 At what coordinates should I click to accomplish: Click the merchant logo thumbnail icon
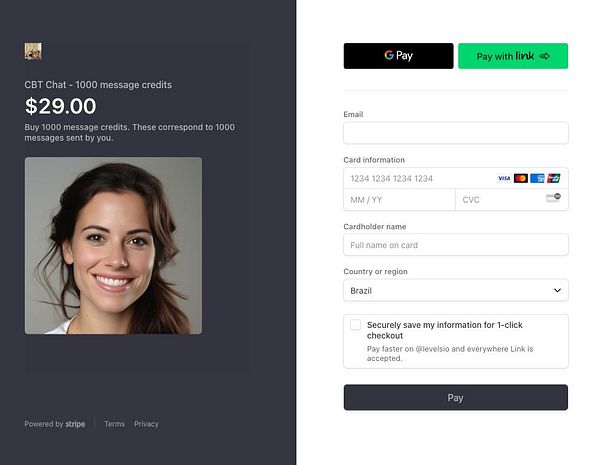33,51
